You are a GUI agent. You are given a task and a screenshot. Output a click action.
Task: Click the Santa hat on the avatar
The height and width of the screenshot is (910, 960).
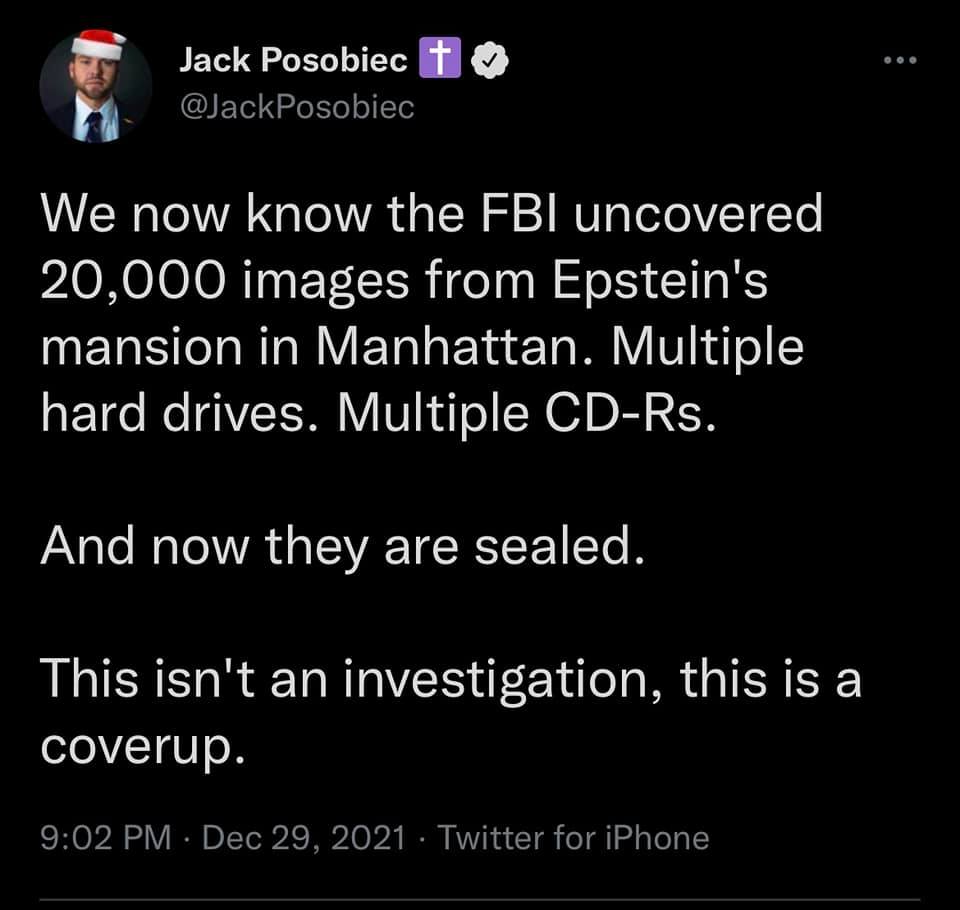97,43
